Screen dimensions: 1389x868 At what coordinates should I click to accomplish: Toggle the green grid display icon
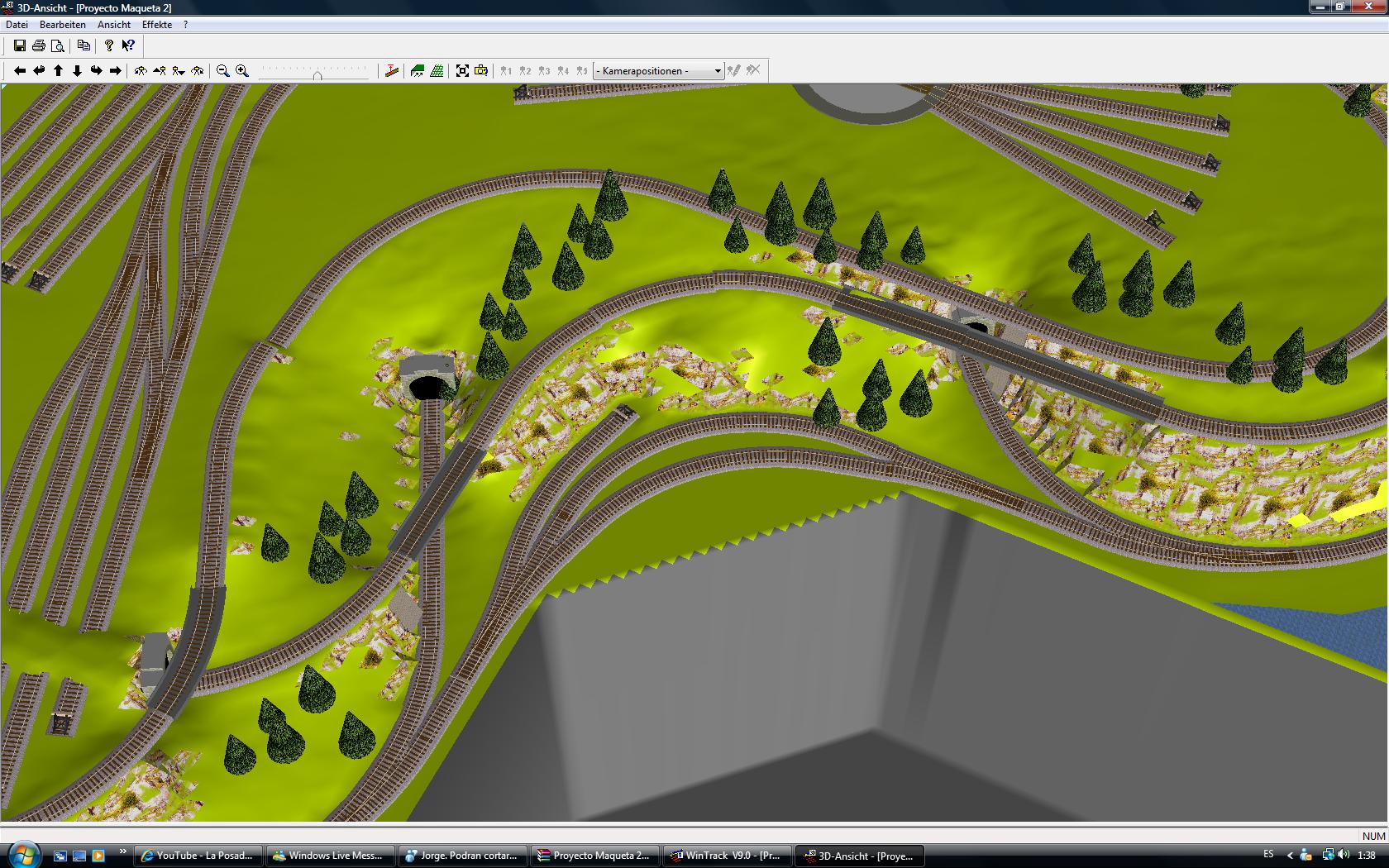437,71
